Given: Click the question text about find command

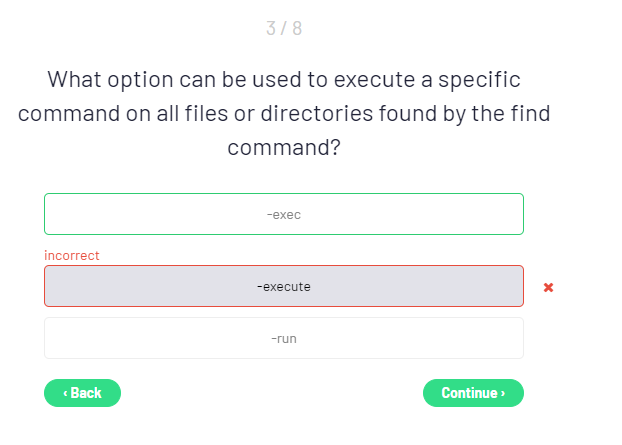Looking at the screenshot, I should (284, 113).
